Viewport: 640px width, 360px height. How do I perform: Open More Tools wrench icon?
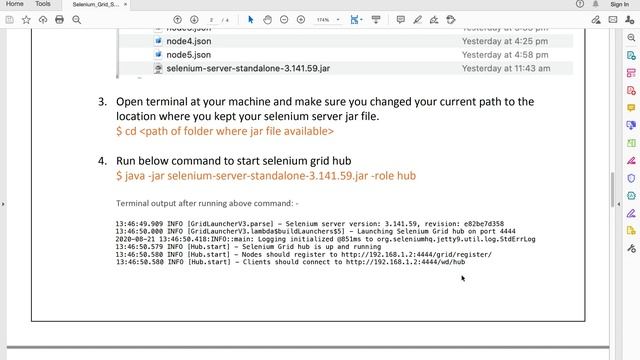pyautogui.click(x=631, y=248)
